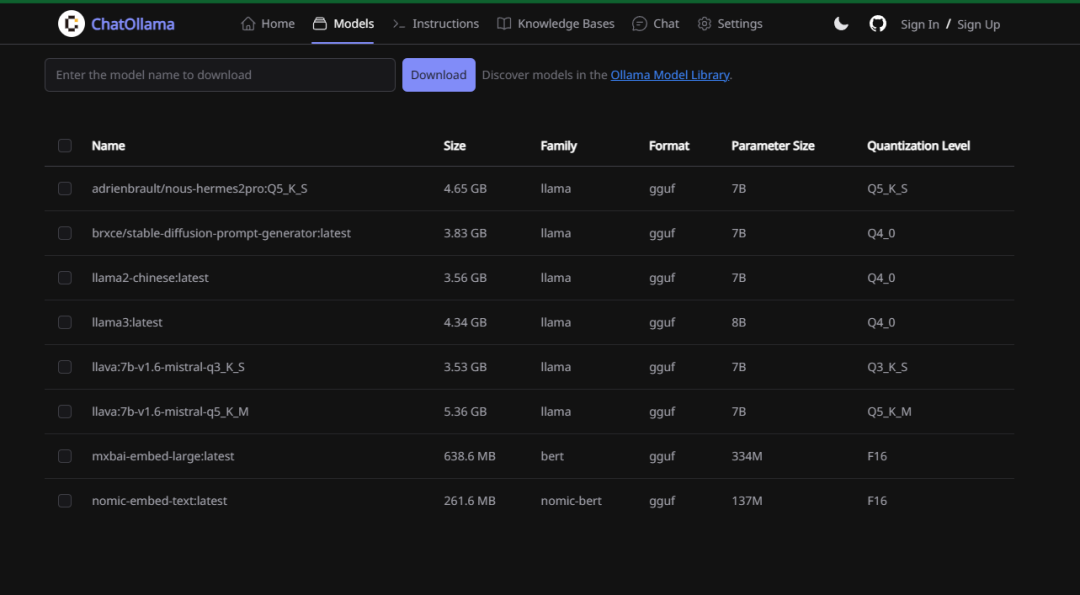Click the 3.56 GB size value

pos(465,278)
